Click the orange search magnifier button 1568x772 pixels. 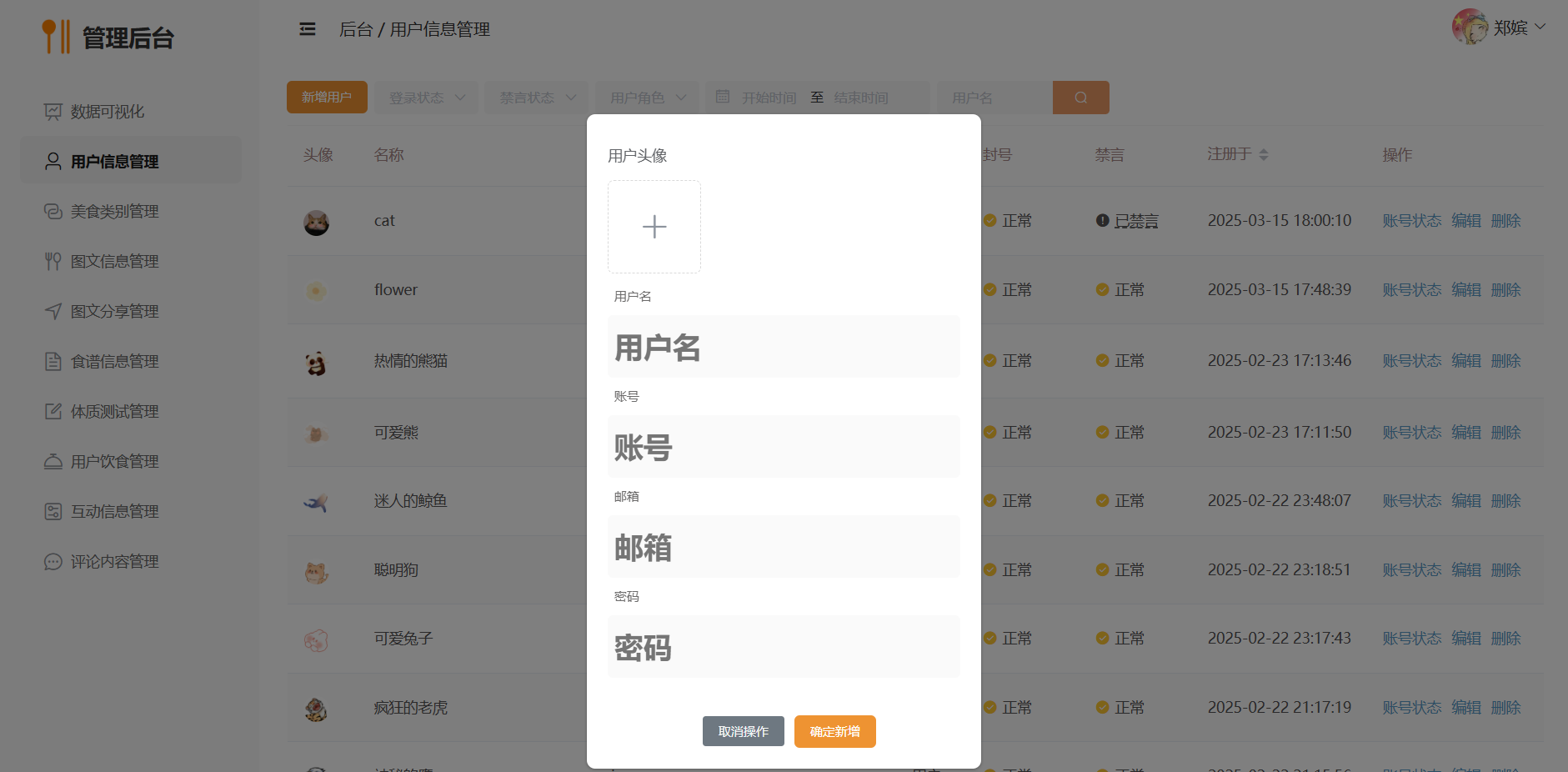point(1081,98)
